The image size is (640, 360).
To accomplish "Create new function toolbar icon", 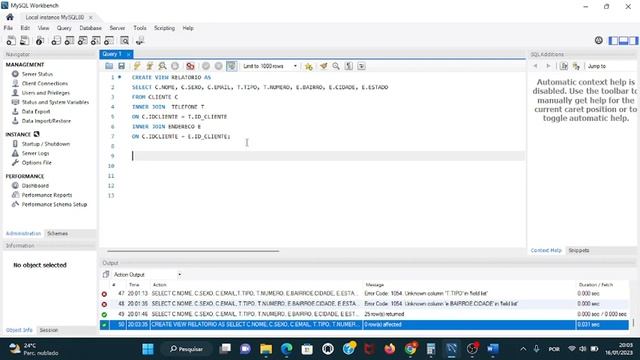I will 109,40.
